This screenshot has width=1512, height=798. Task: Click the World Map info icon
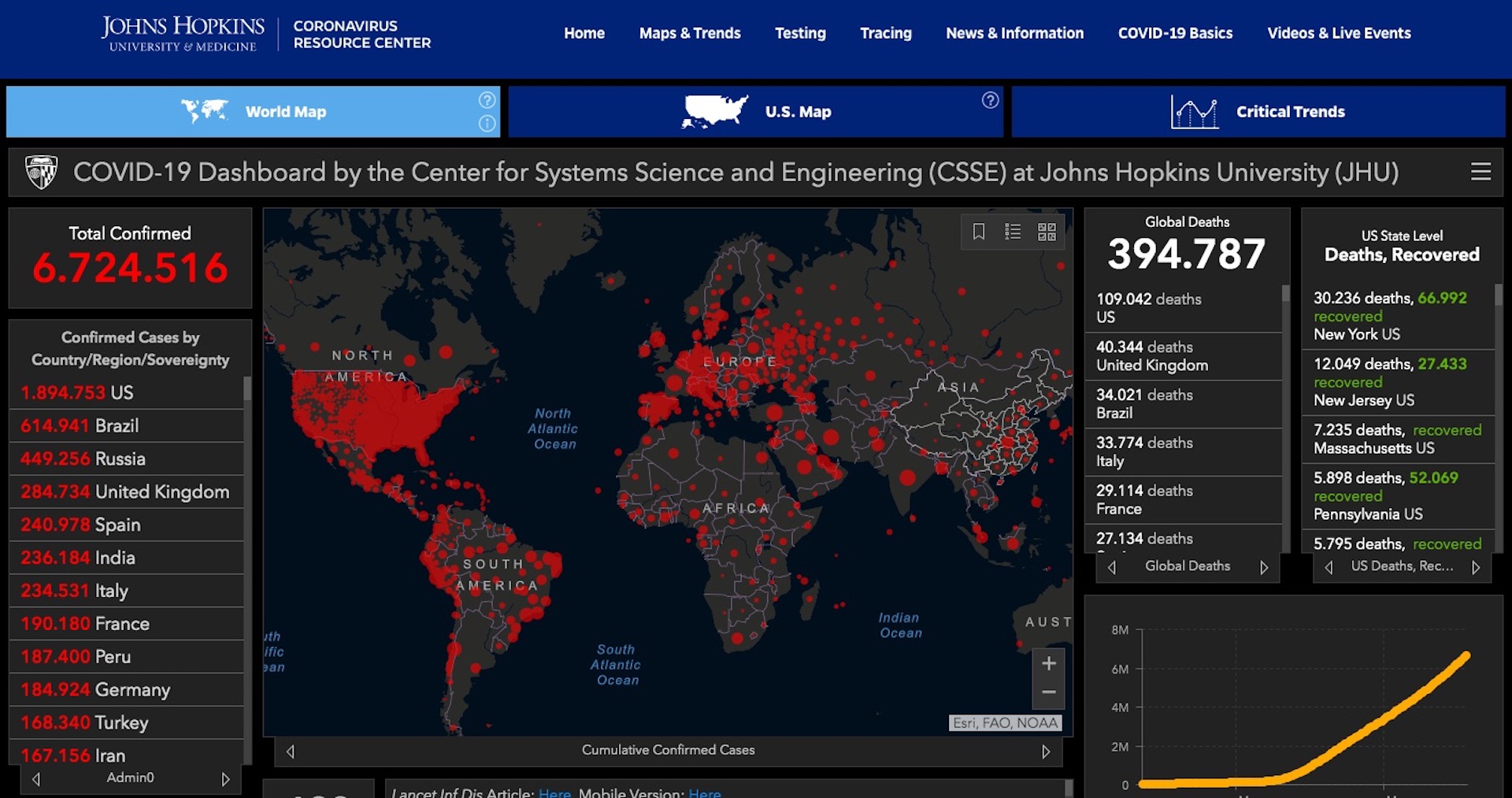[487, 124]
